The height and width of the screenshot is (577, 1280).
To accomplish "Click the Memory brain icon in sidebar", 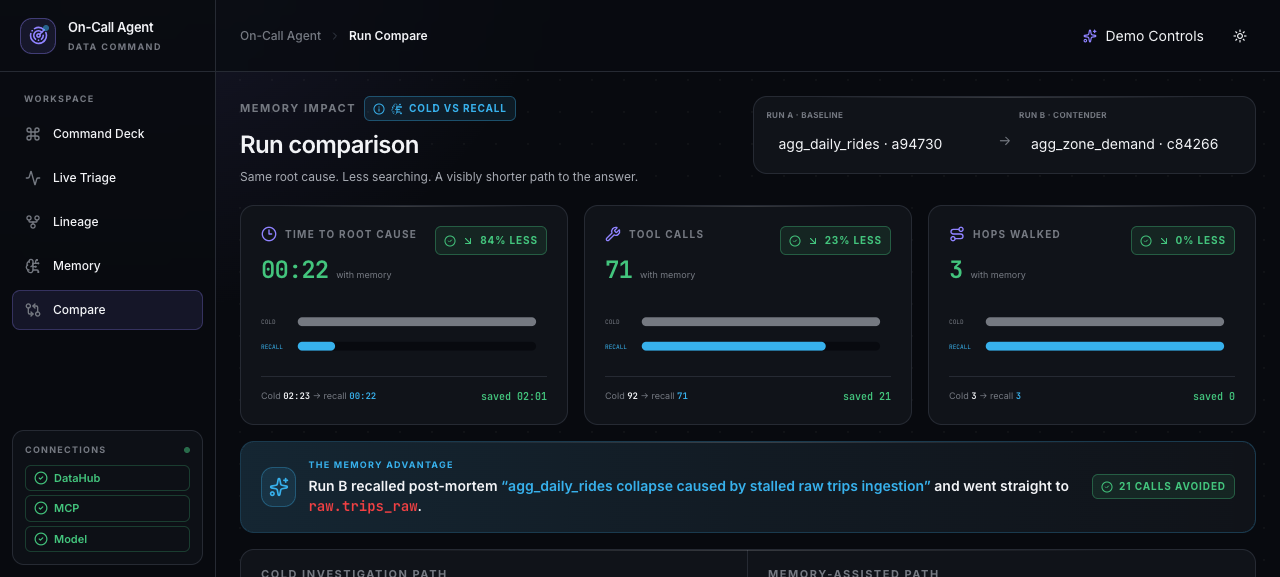I will 33,266.
